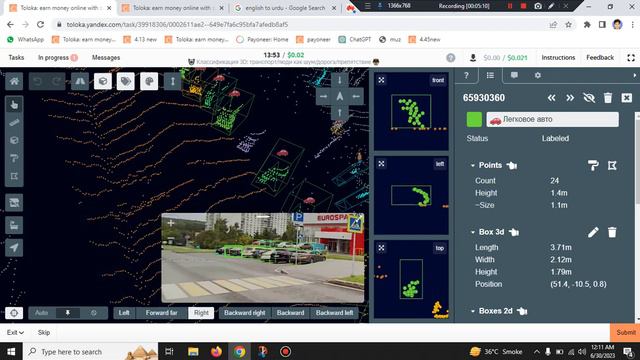Open the In progress menu
The width and height of the screenshot is (640, 360).
pyautogui.click(x=58, y=58)
